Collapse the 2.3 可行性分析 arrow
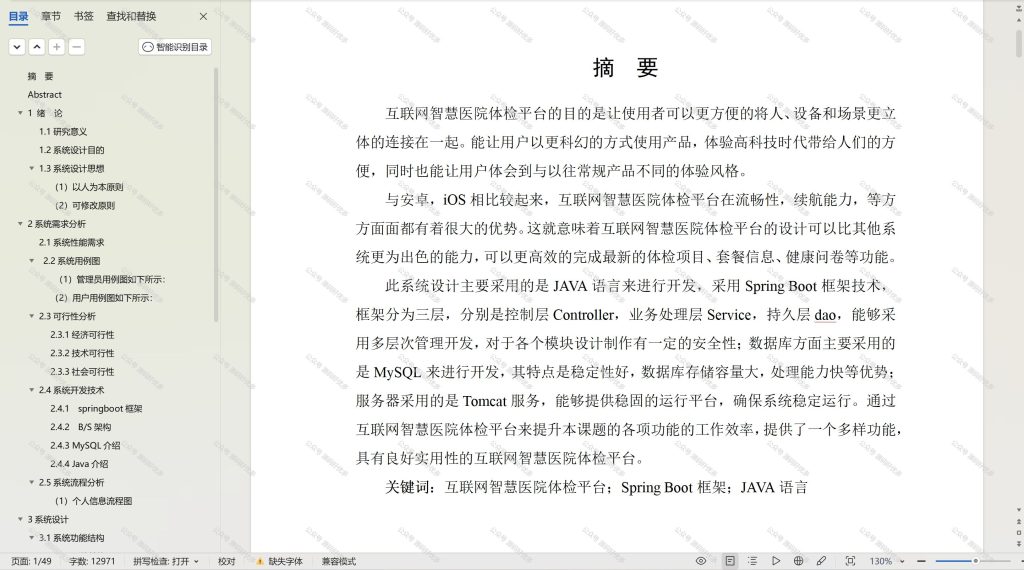Viewport: 1024px width, 570px height. (31, 316)
